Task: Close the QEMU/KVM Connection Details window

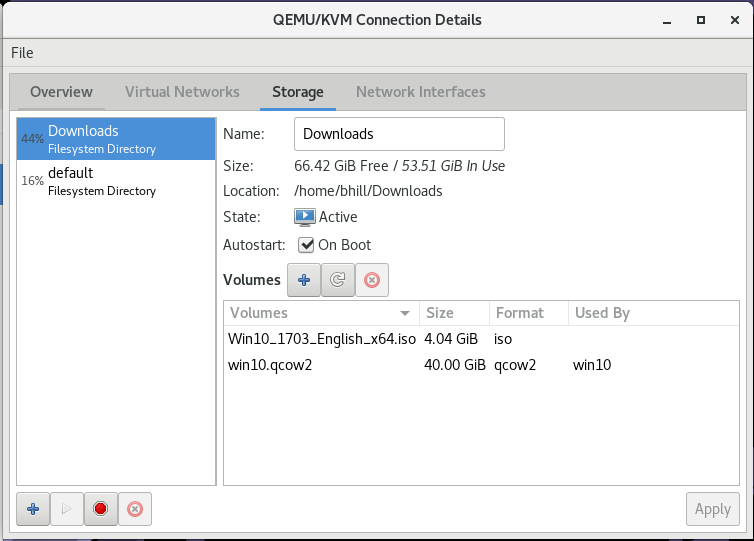Action: pyautogui.click(x=735, y=20)
